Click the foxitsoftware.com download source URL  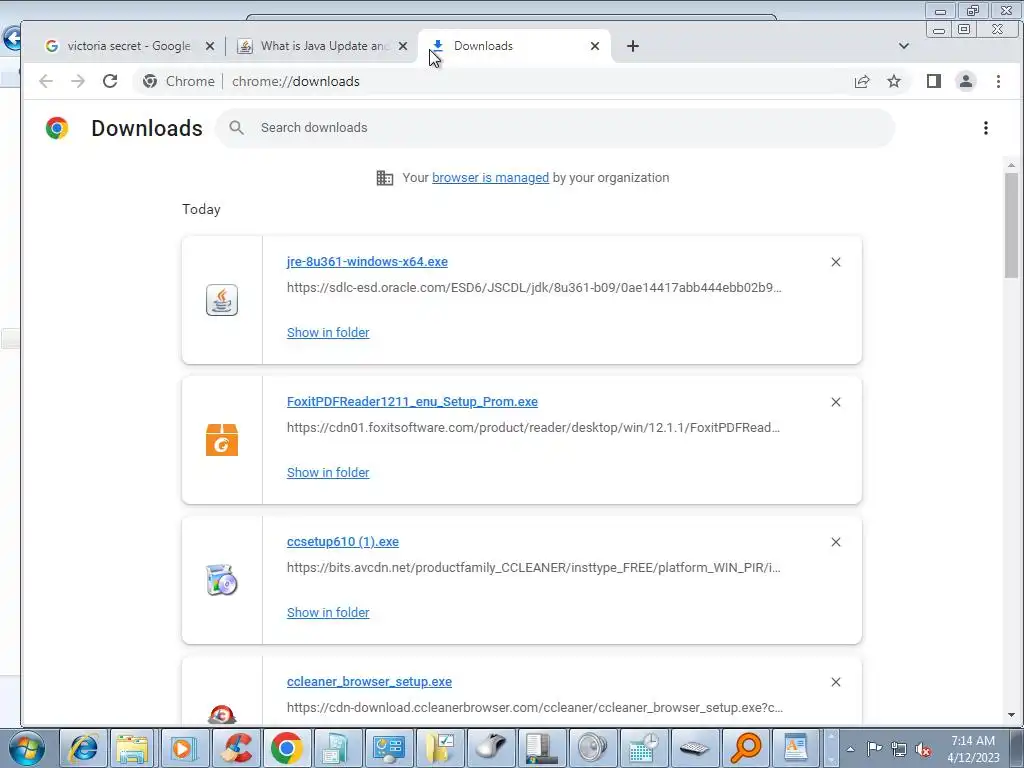pos(534,428)
